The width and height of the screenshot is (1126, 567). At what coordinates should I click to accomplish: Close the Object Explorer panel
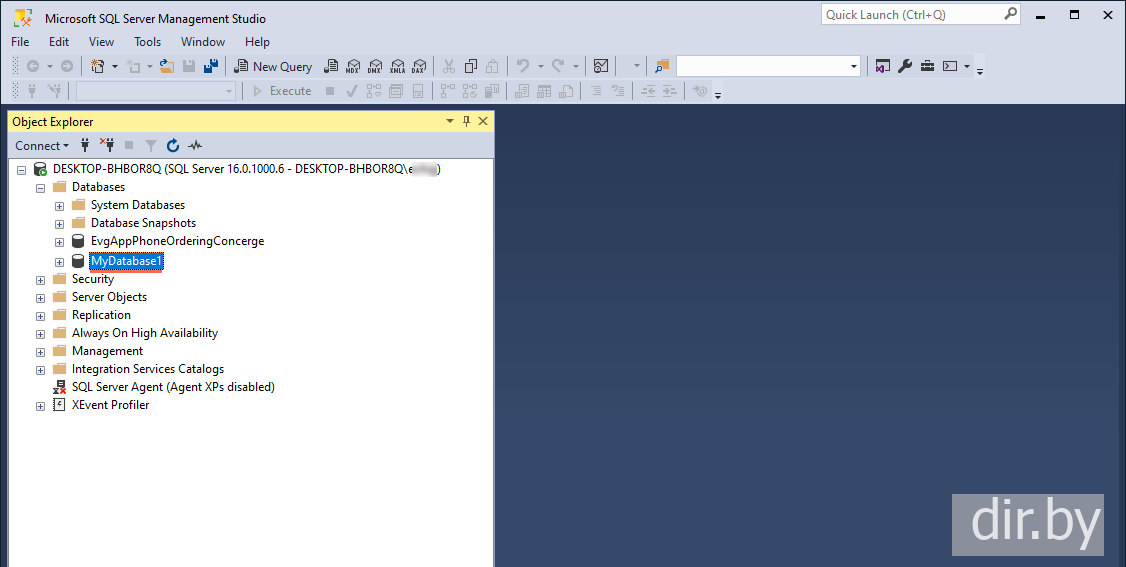[x=483, y=121]
